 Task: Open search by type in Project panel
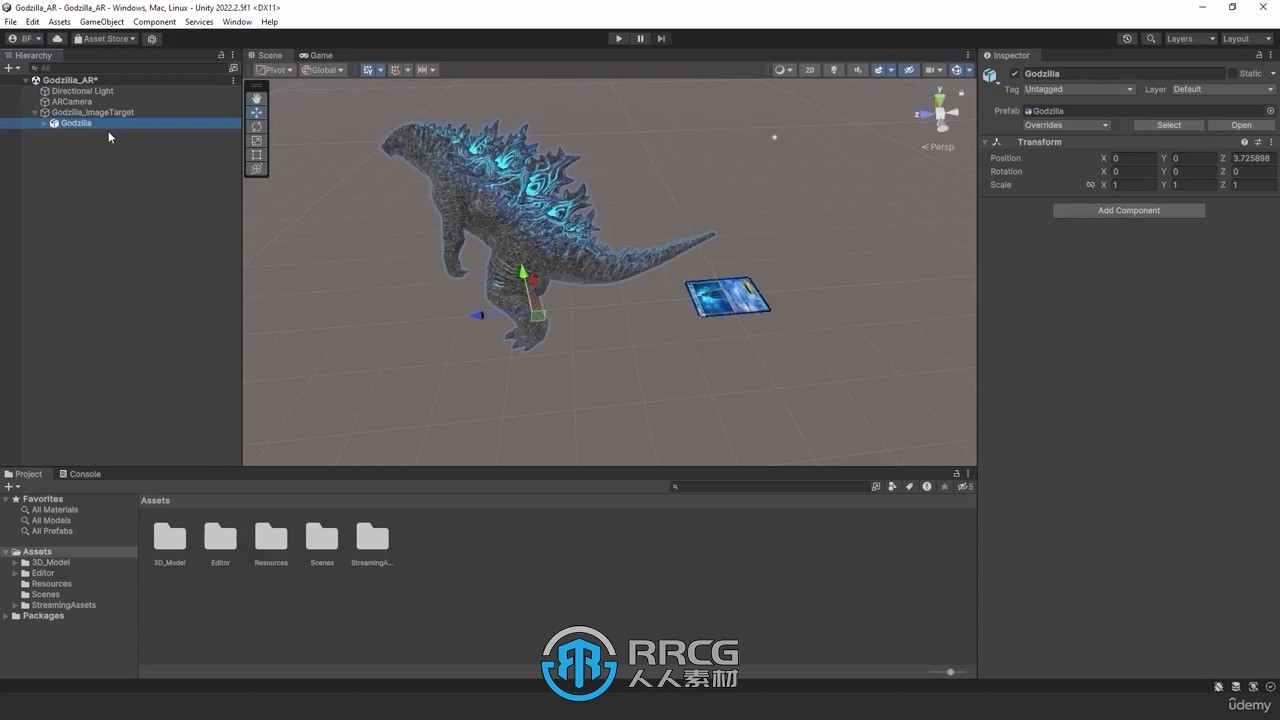click(x=893, y=487)
